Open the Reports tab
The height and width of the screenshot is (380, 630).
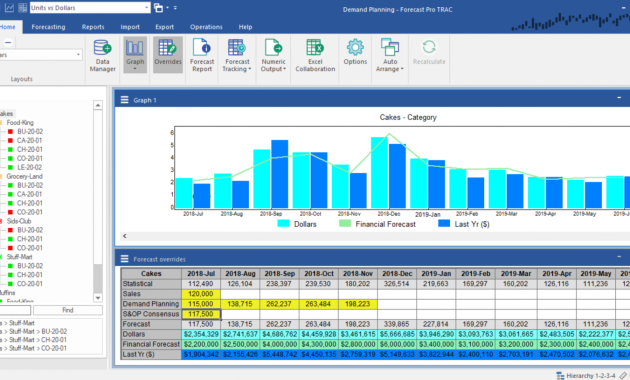tap(93, 27)
